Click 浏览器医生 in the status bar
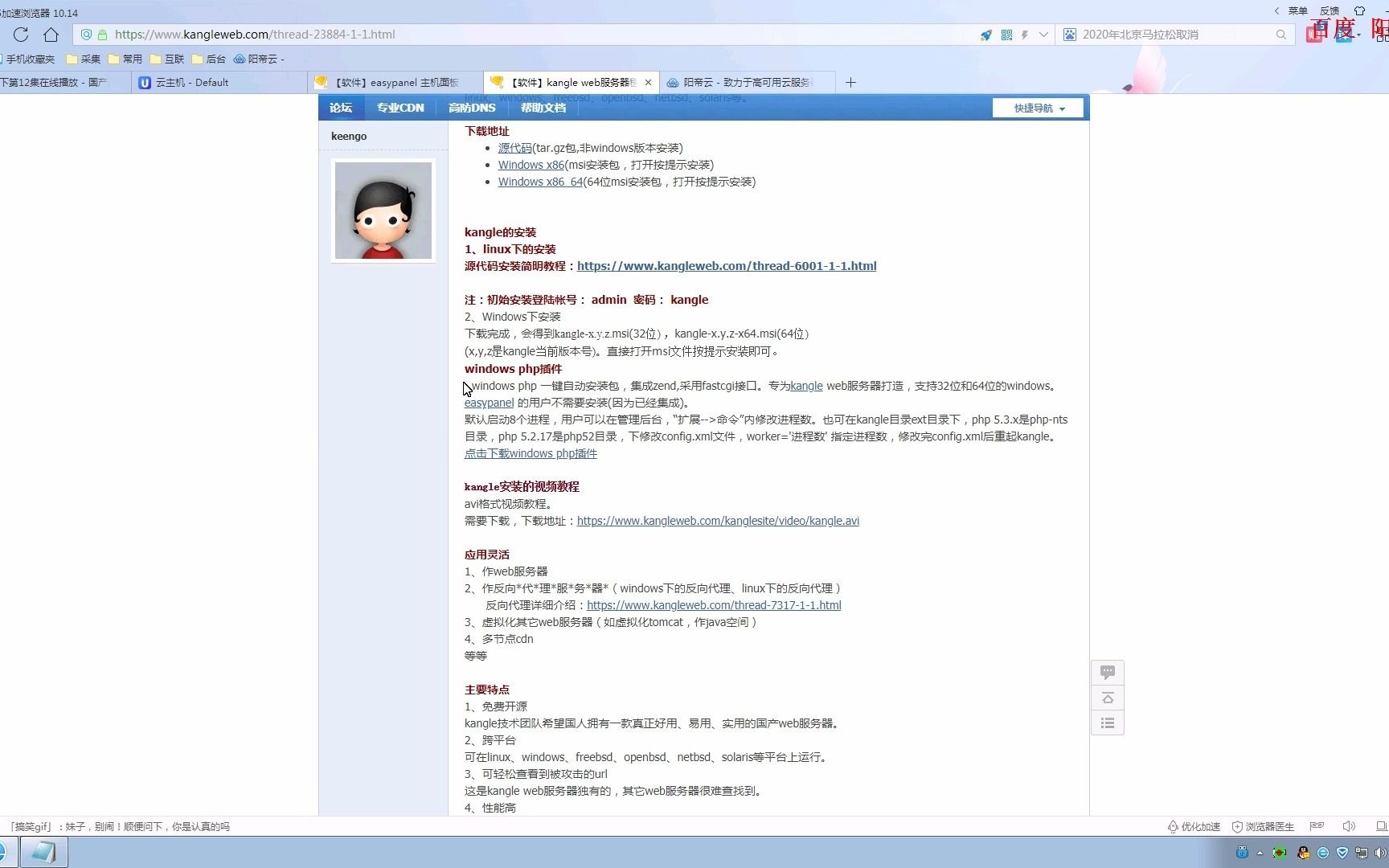This screenshot has height=868, width=1389. point(1263,826)
